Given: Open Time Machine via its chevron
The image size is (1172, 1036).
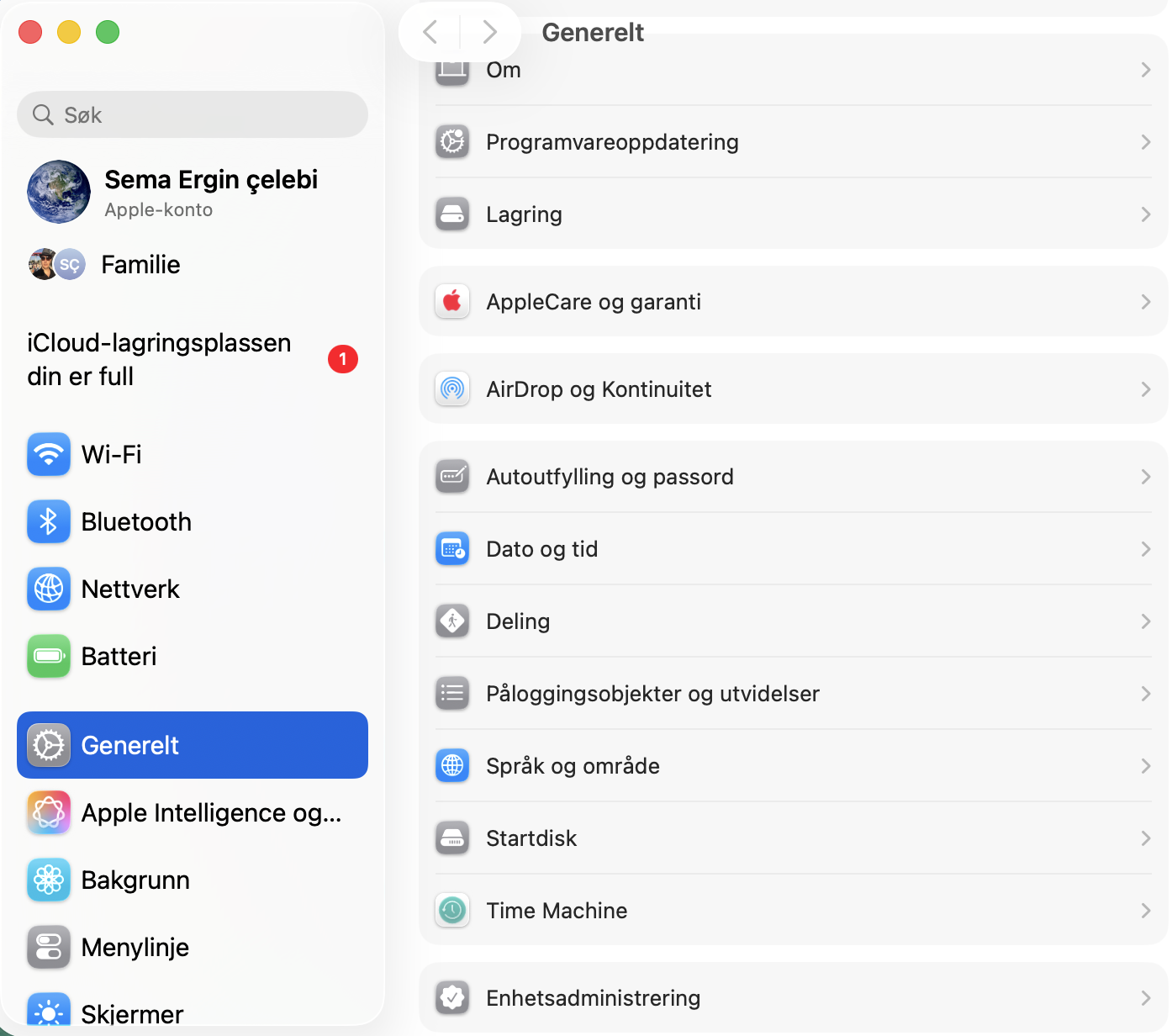Looking at the screenshot, I should click(x=1145, y=911).
